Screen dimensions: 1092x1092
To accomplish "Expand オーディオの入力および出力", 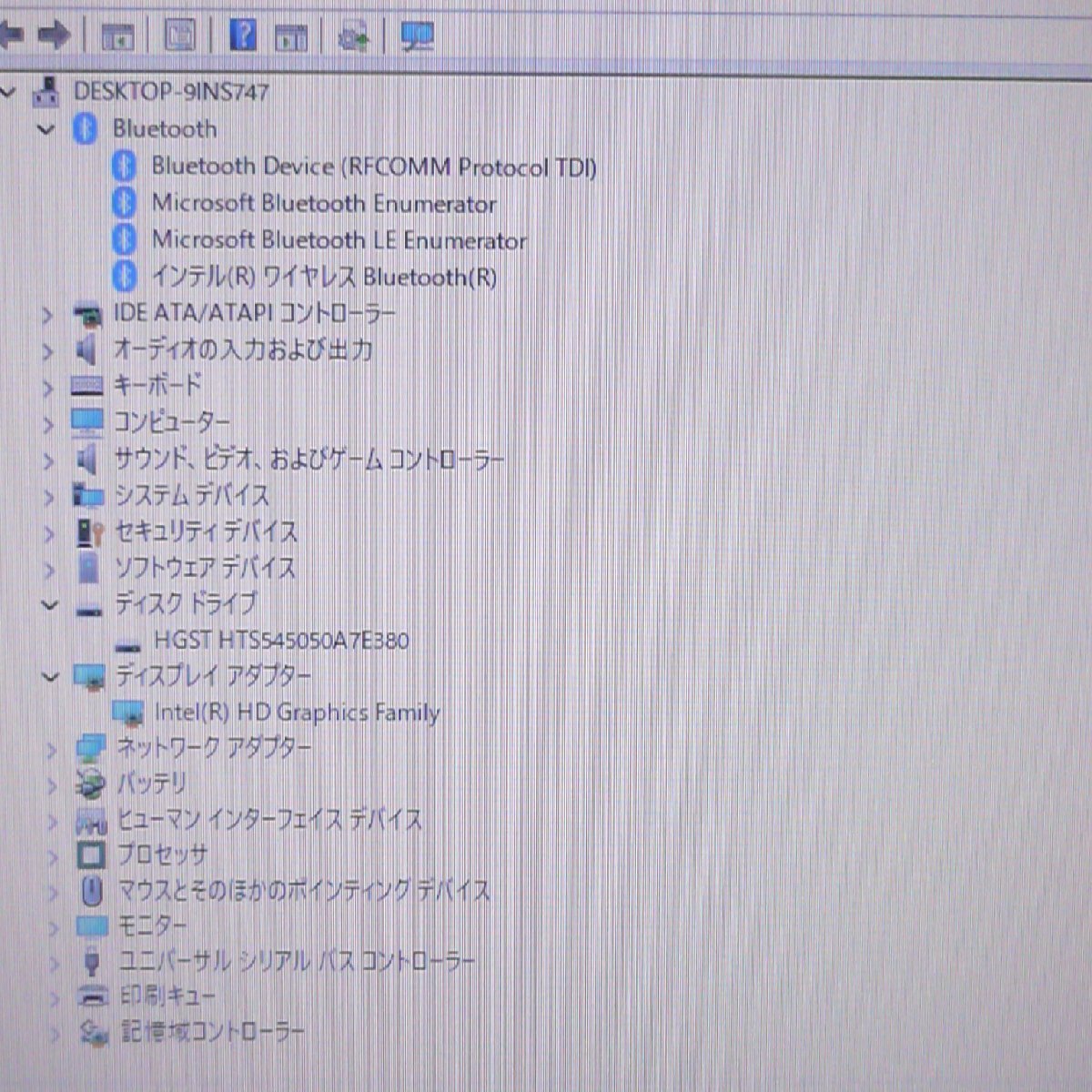I will (47, 351).
